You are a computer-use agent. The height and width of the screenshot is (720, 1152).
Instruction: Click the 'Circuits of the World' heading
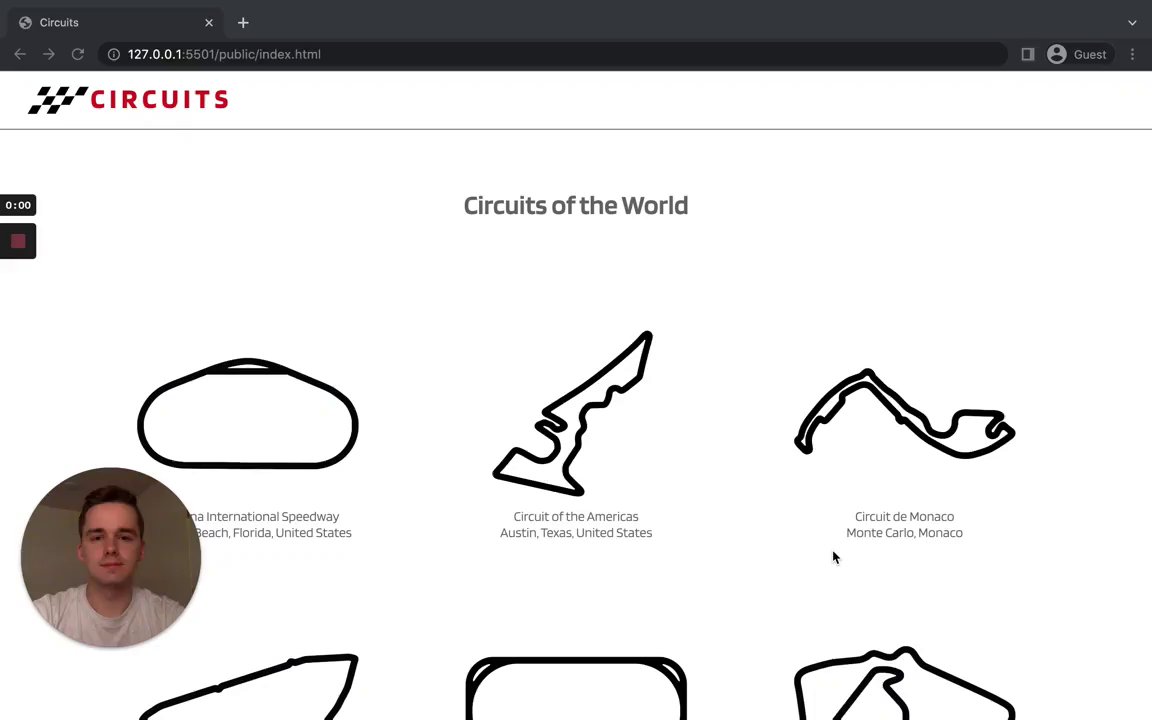576,206
